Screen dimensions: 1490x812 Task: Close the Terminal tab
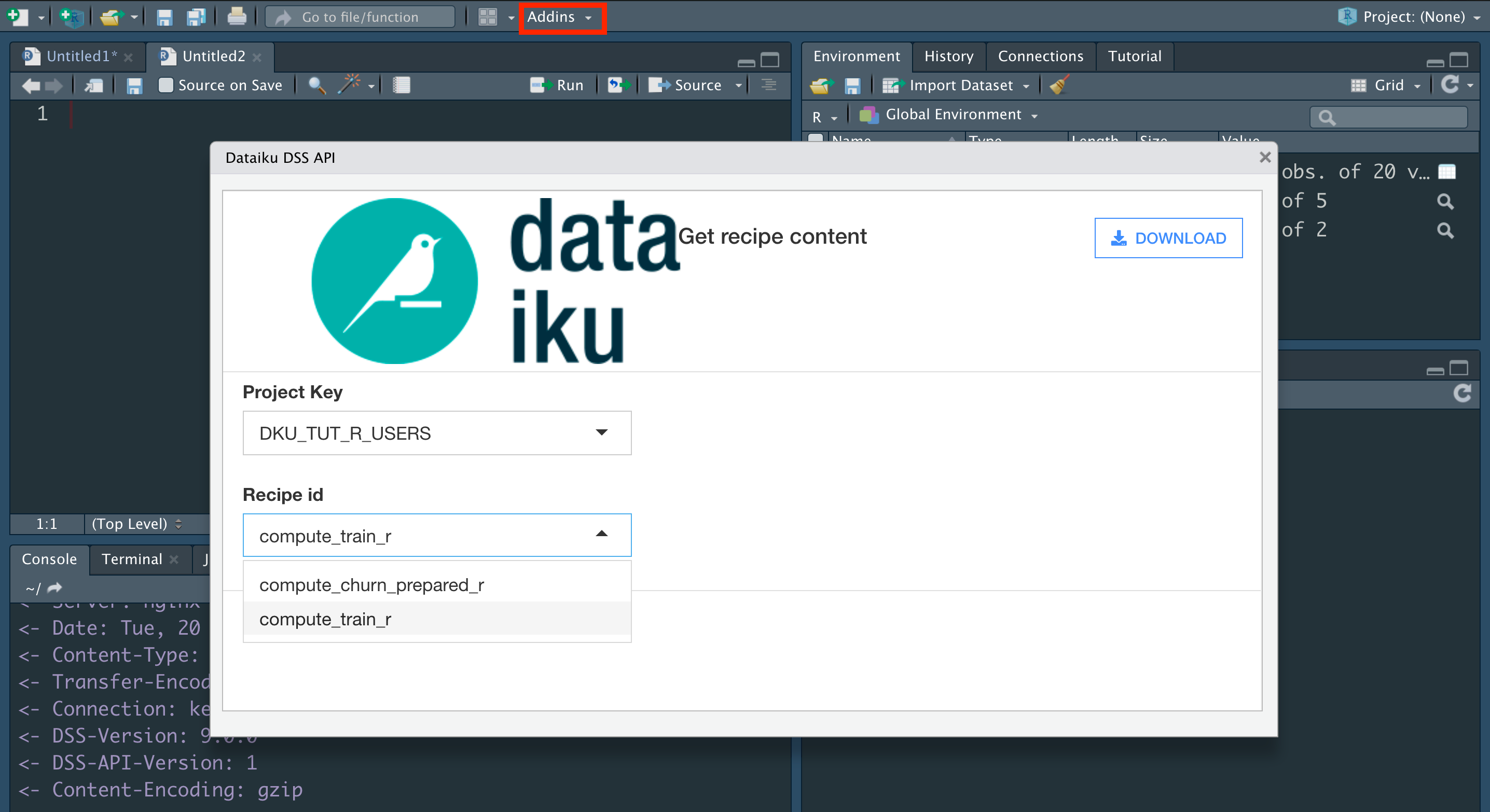coord(173,559)
